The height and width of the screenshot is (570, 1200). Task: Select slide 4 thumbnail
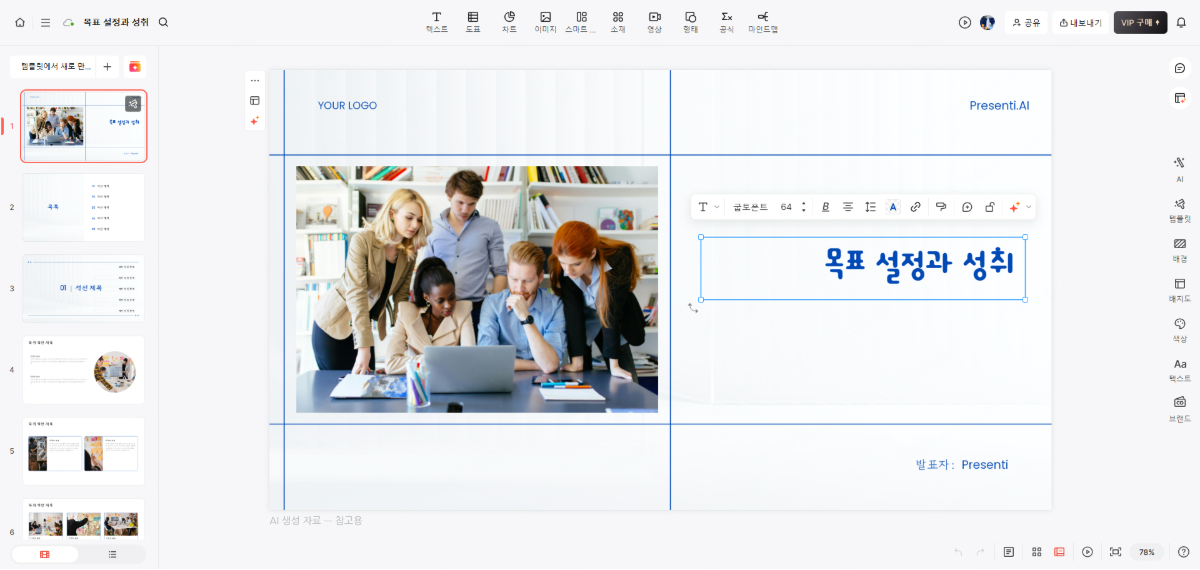(84, 370)
